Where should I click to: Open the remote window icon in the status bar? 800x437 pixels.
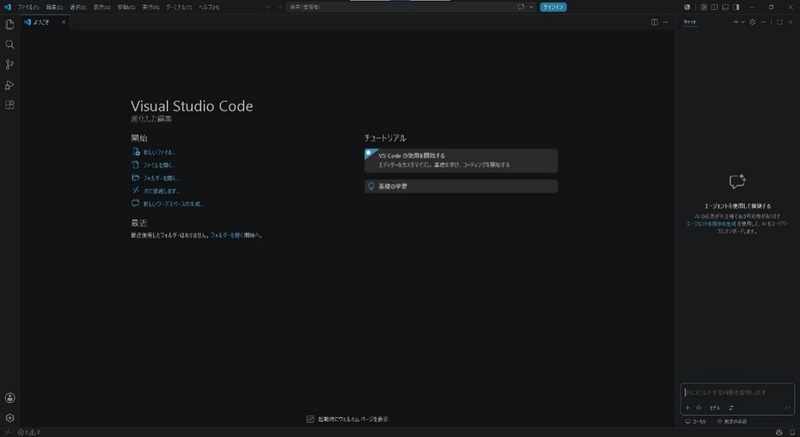coord(7,432)
